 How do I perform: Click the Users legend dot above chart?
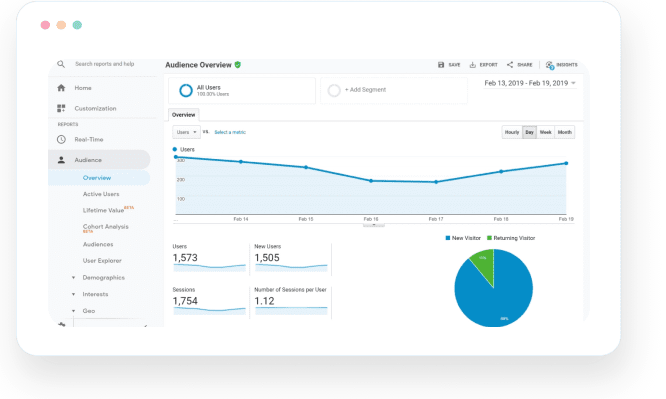175,150
